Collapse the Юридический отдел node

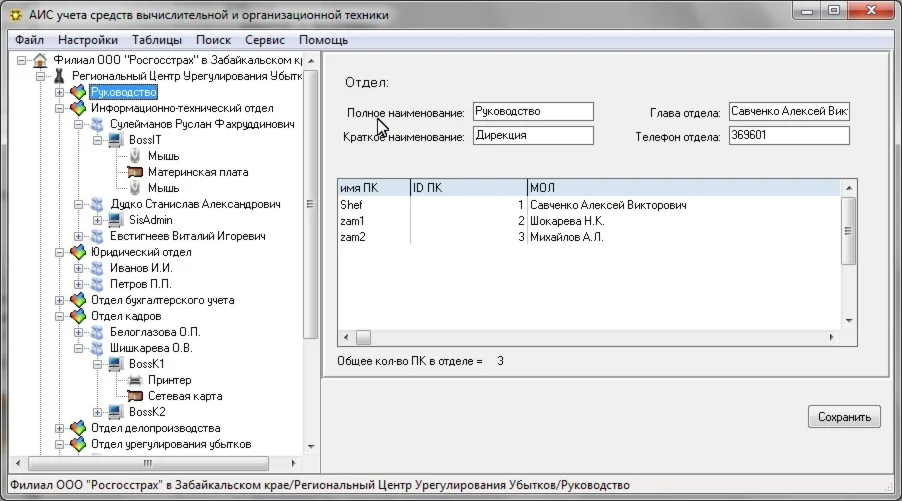pos(59,252)
